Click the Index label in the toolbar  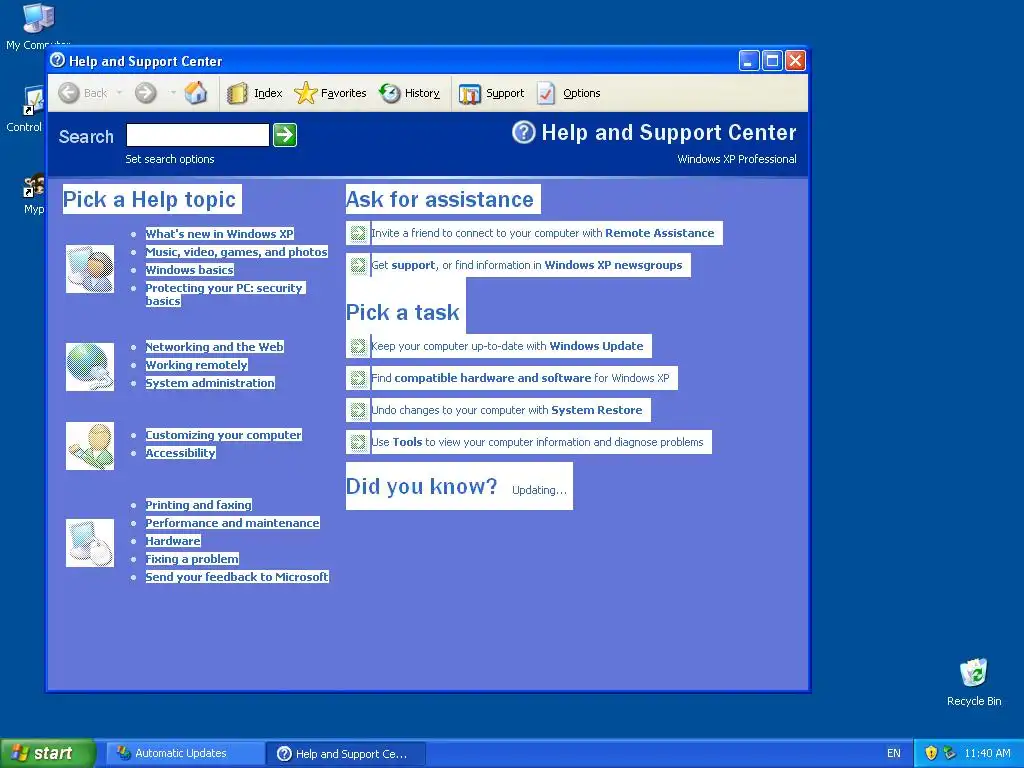[268, 93]
